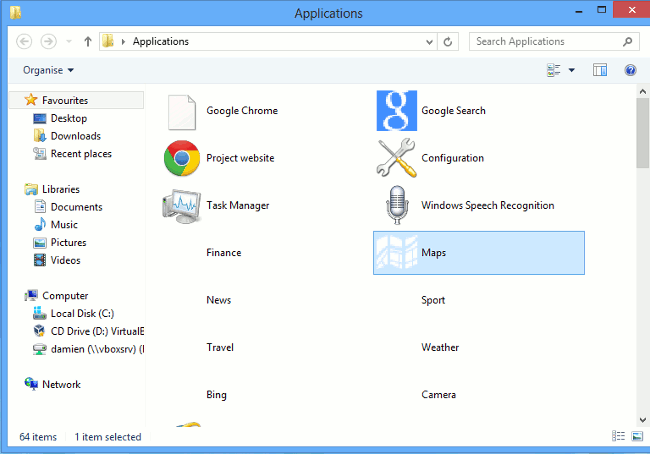Open the Google Chrome blank file icon
Viewport: 650px width, 454px height.
182,112
